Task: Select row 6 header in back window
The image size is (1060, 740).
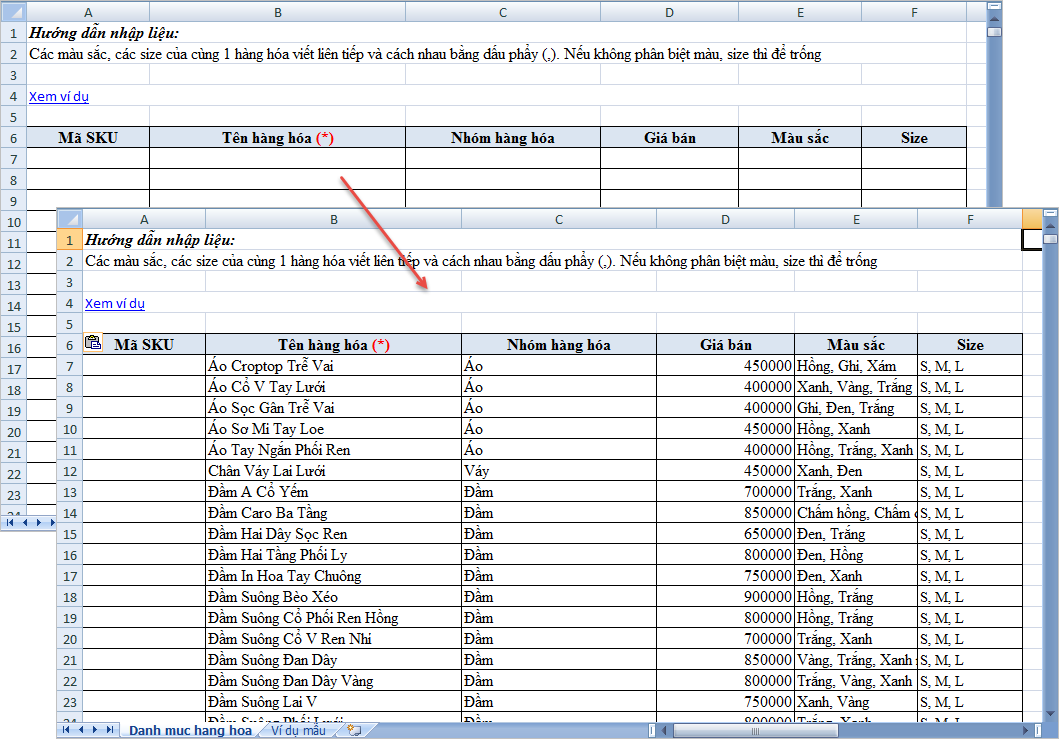Action: click(x=14, y=138)
